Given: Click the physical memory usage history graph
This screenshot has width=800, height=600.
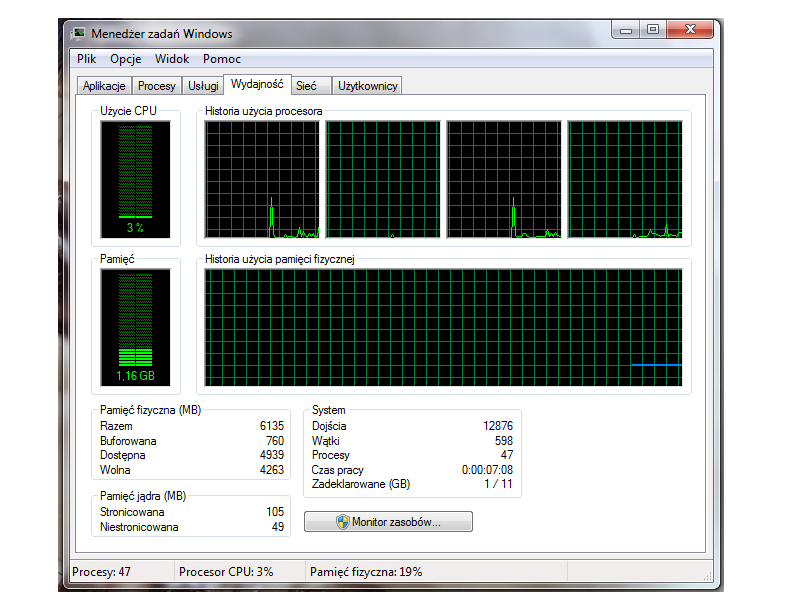Looking at the screenshot, I should [x=443, y=328].
